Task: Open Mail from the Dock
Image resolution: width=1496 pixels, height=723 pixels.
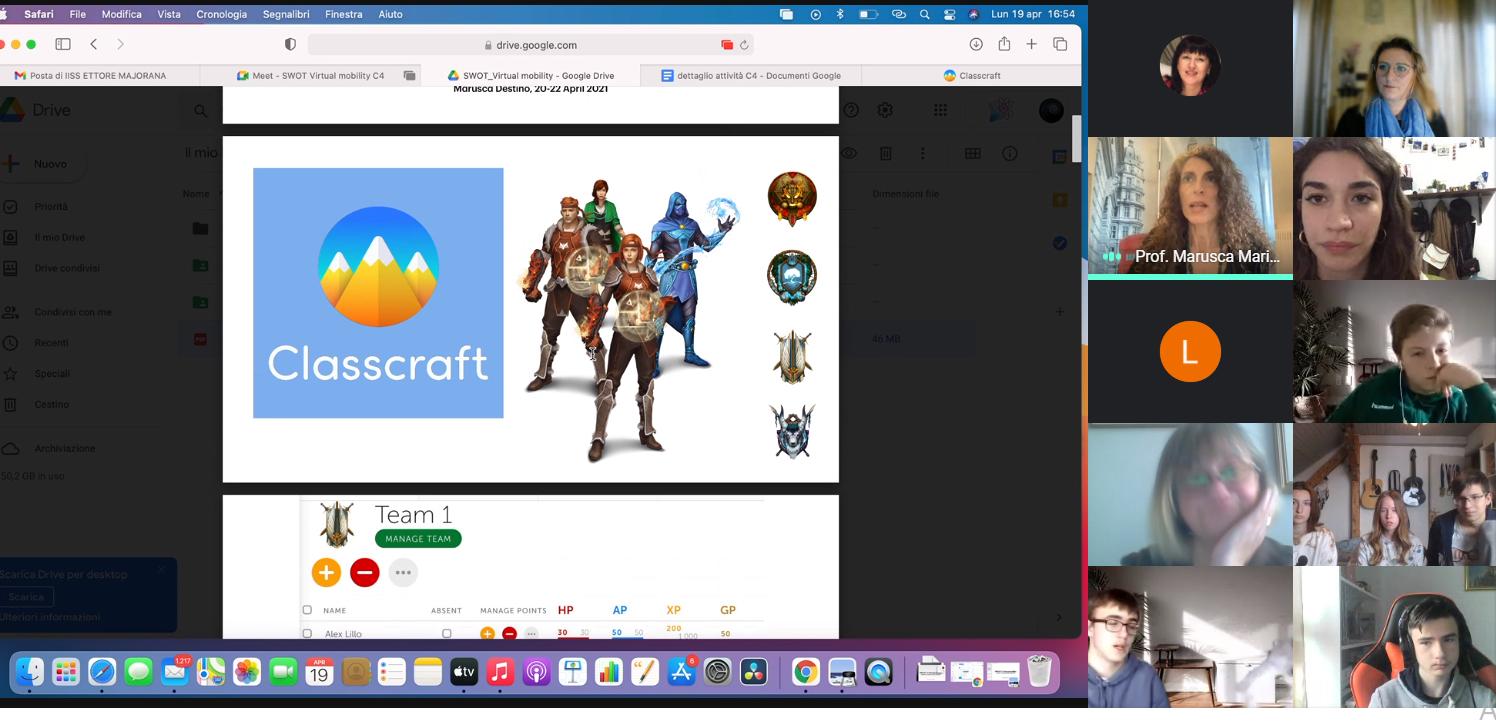Action: tap(175, 672)
